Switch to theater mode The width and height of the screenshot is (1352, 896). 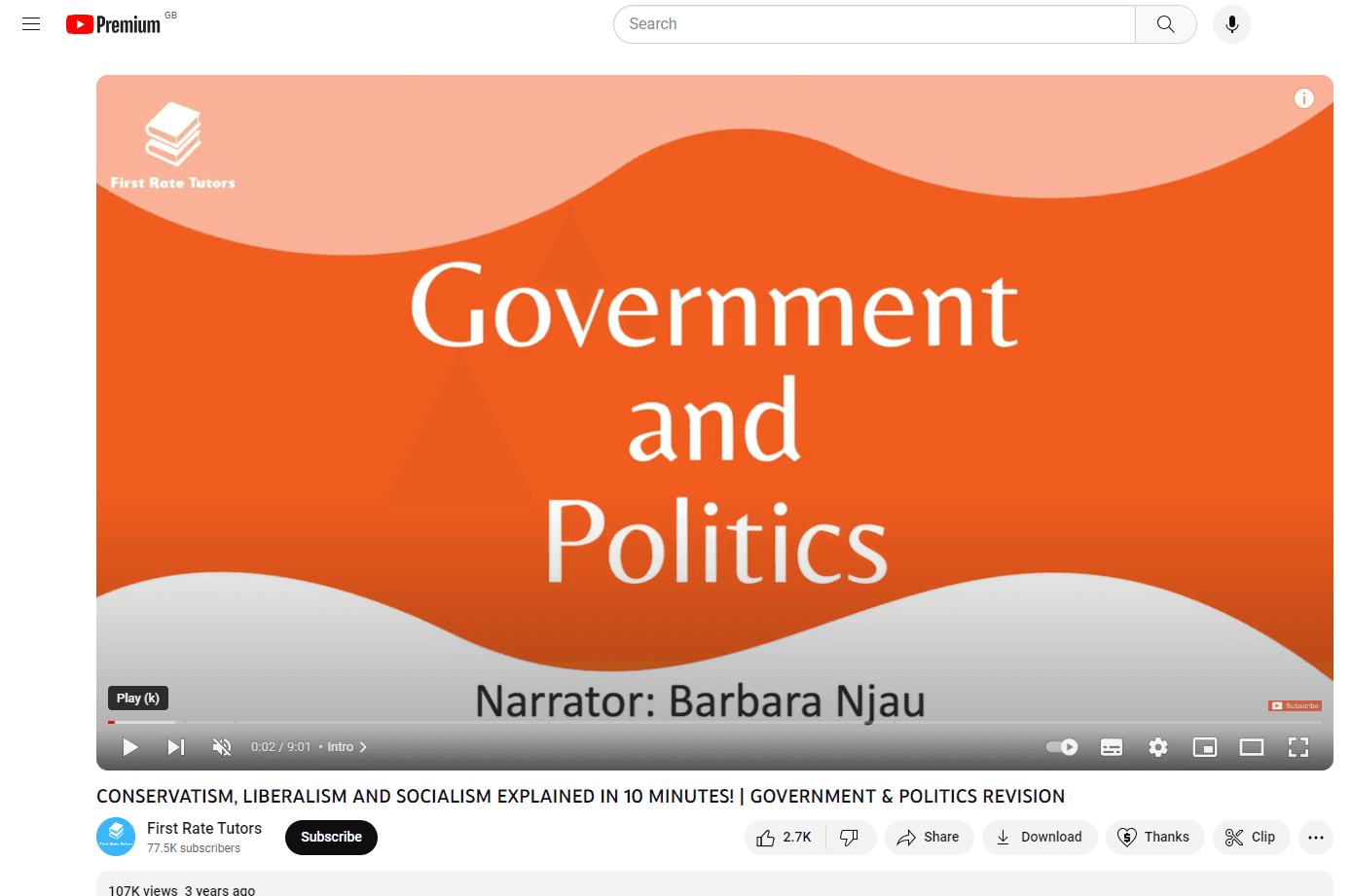coord(1252,747)
